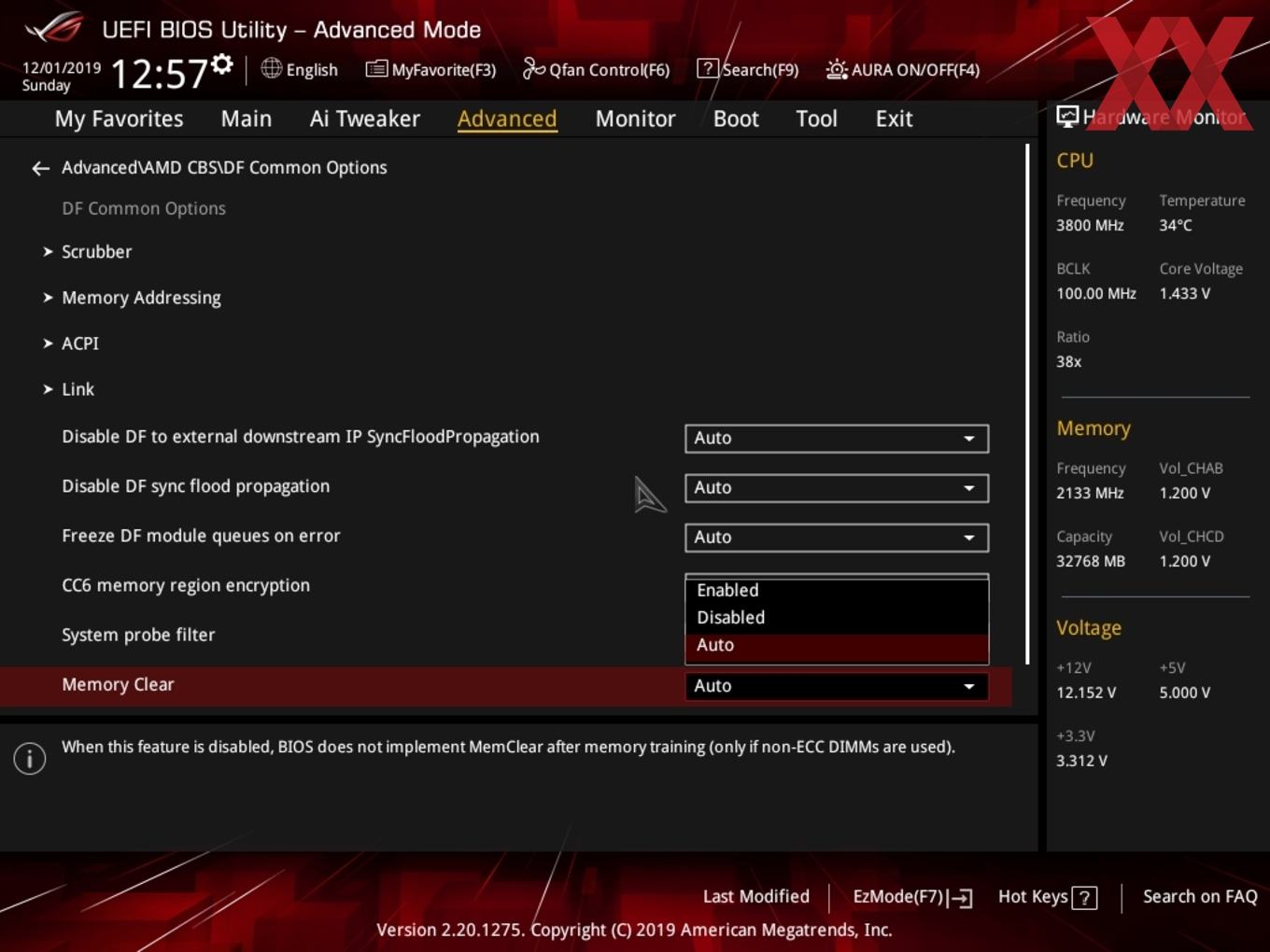
Task: Open the Memory Clear dropdown
Action: pyautogui.click(x=837, y=686)
